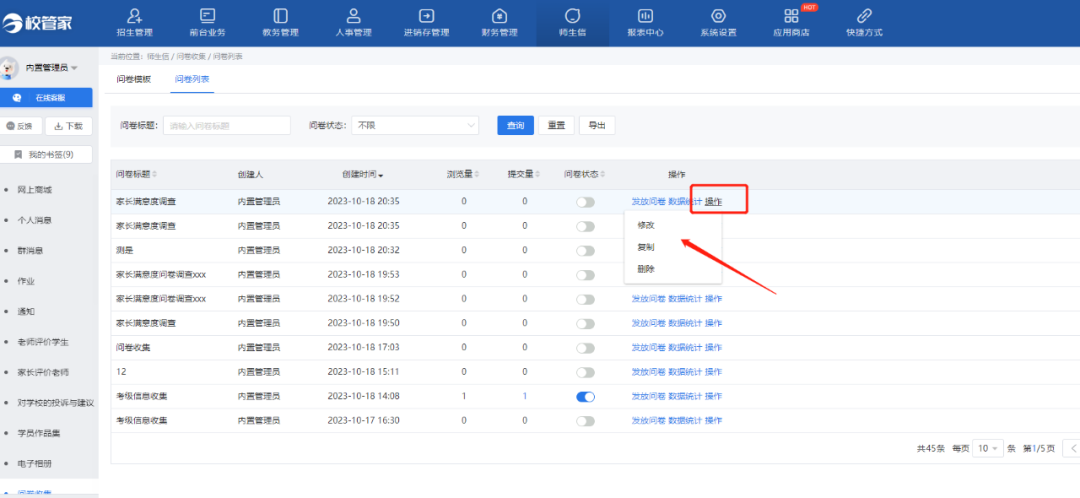This screenshot has height=498, width=1080.
Task: Choose 修改 from the 操作 menu
Action: (646, 225)
